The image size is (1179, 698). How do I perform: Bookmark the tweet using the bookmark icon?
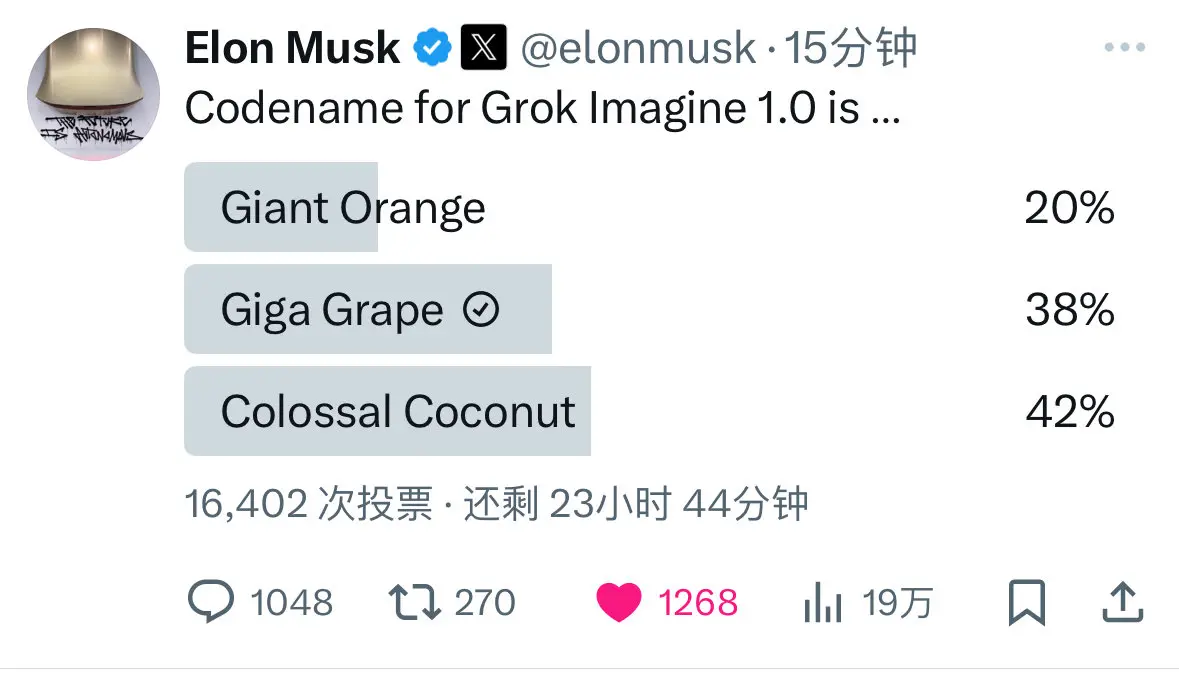point(1028,601)
